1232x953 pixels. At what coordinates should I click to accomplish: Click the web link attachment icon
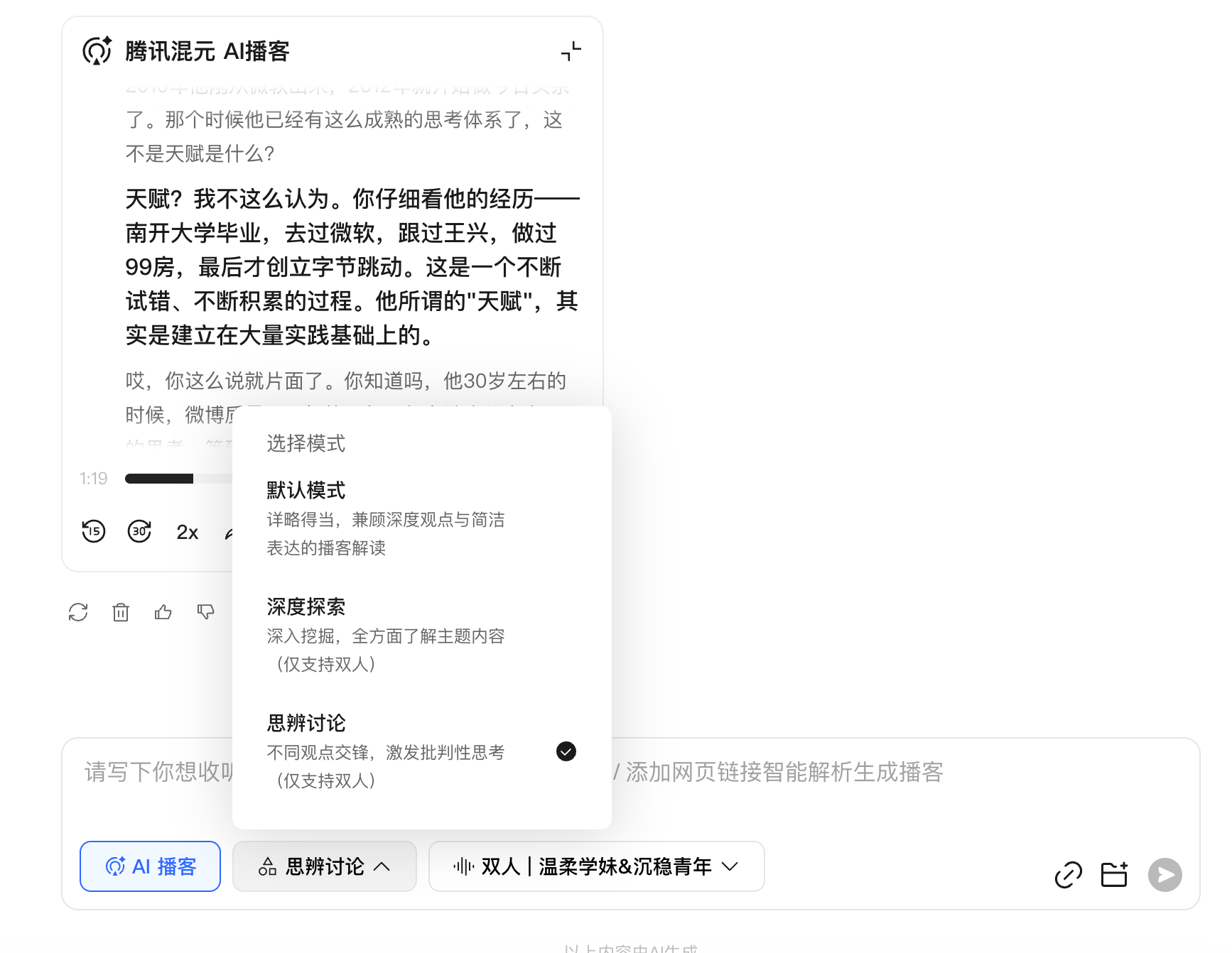point(1068,875)
